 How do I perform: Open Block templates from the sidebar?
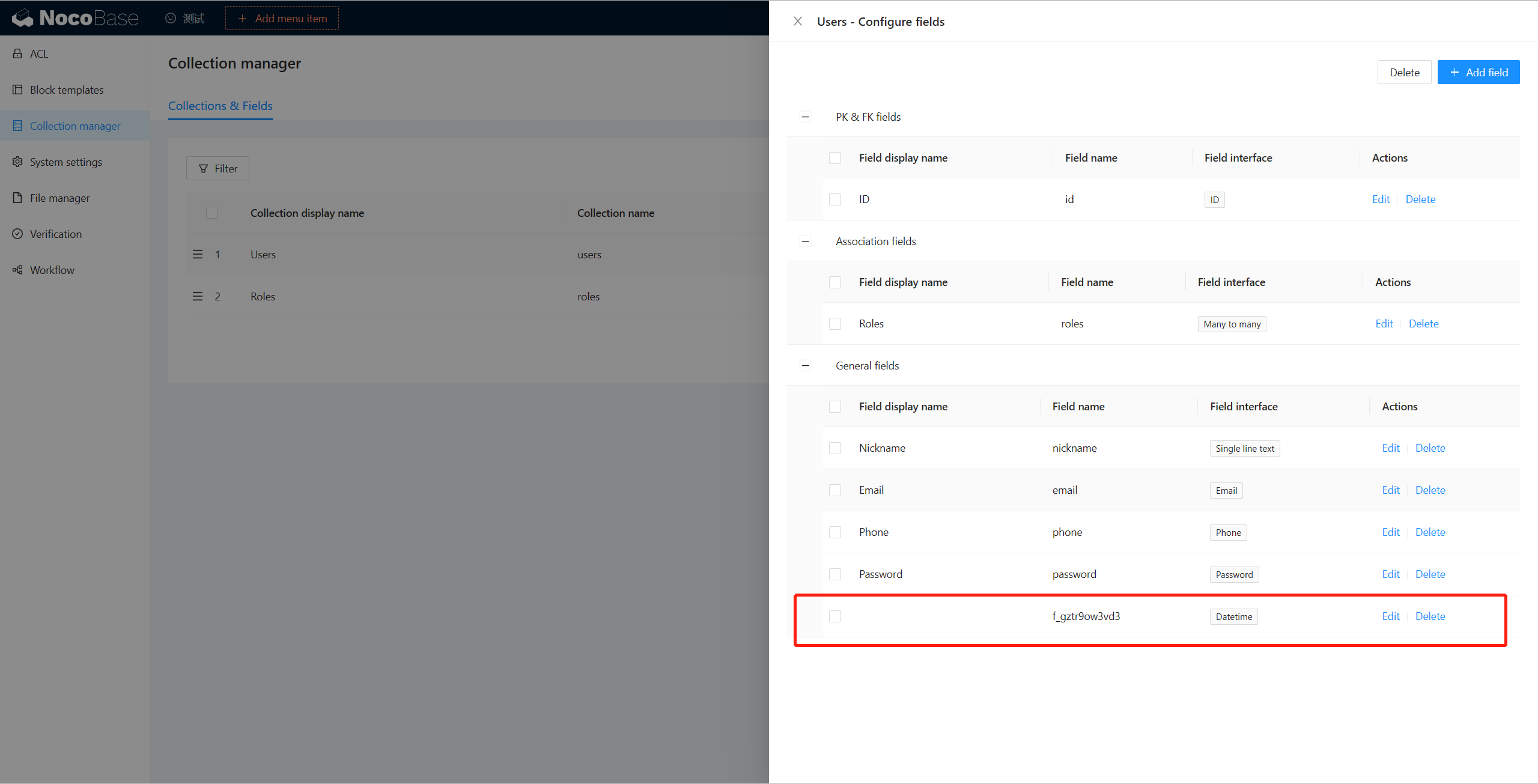pos(66,90)
